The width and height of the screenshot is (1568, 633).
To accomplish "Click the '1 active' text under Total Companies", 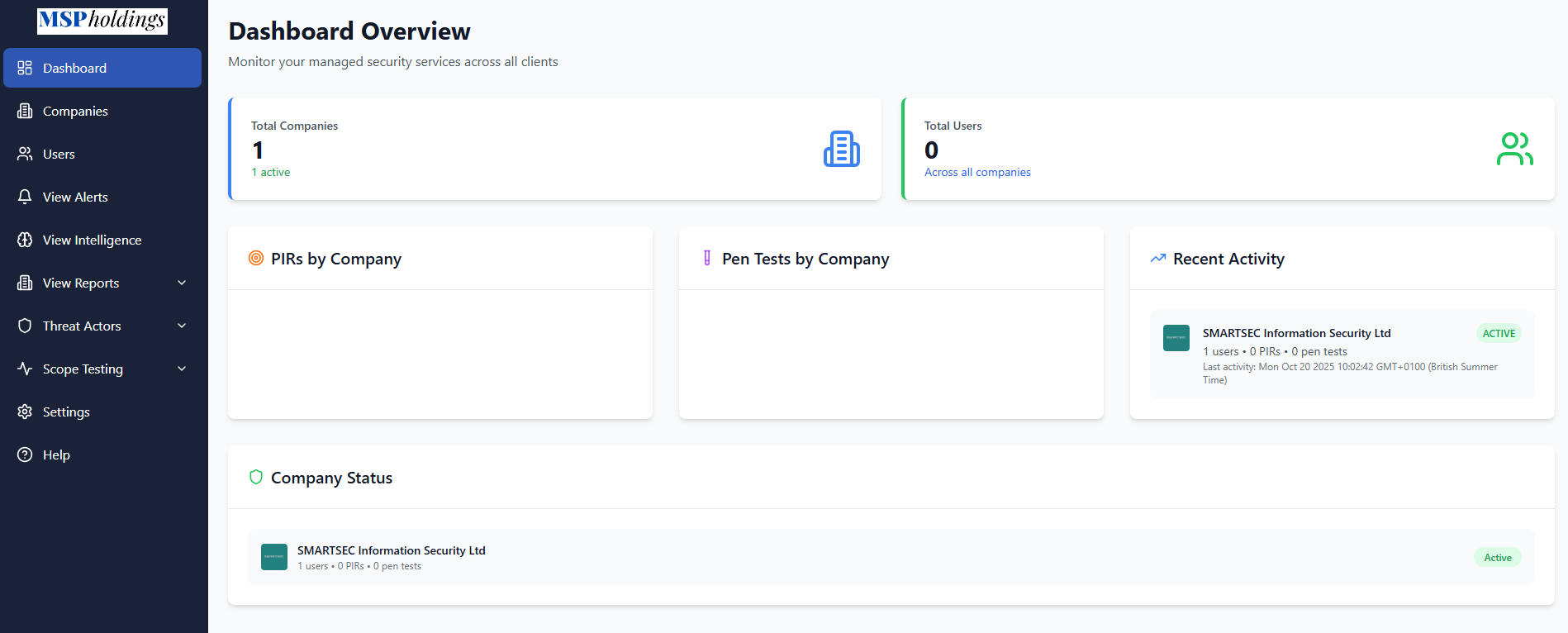I will pos(271,172).
